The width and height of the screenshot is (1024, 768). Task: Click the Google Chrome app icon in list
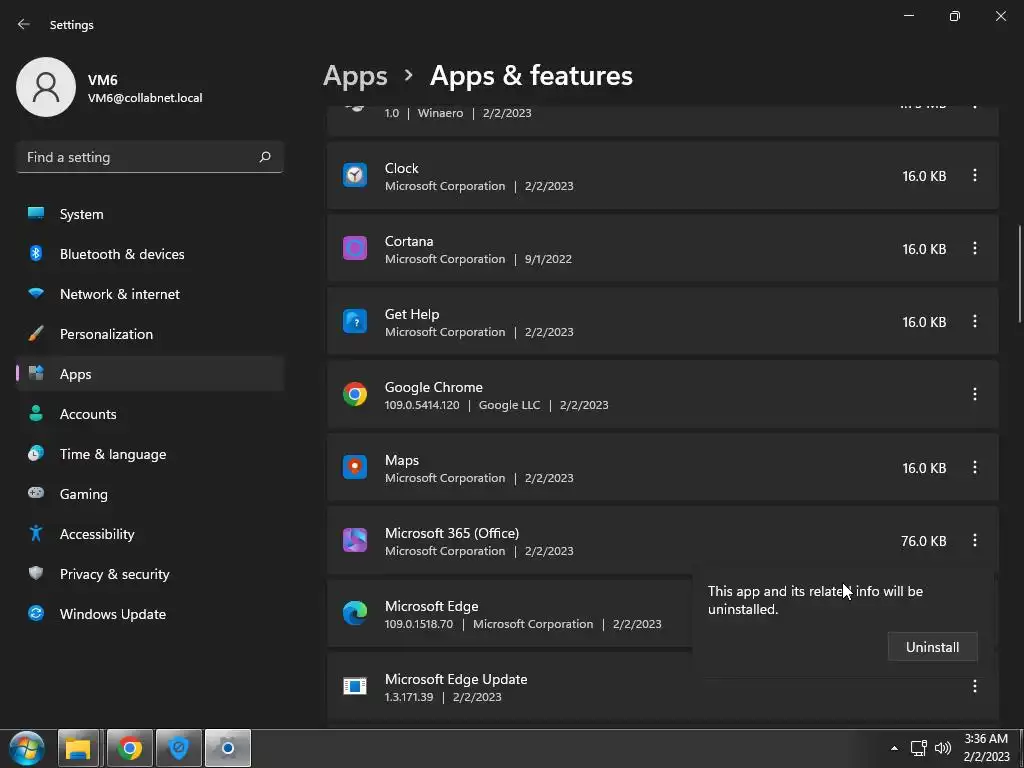[x=355, y=394]
